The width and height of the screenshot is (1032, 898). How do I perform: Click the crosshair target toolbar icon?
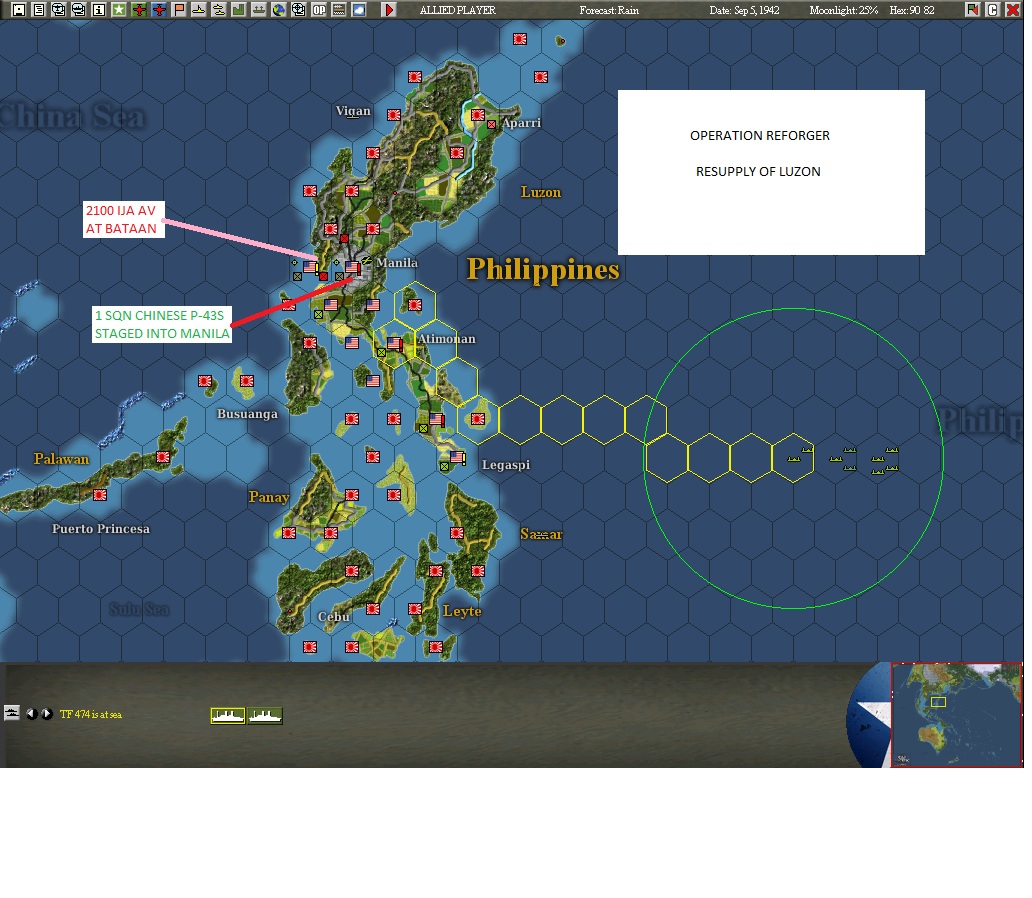(299, 10)
